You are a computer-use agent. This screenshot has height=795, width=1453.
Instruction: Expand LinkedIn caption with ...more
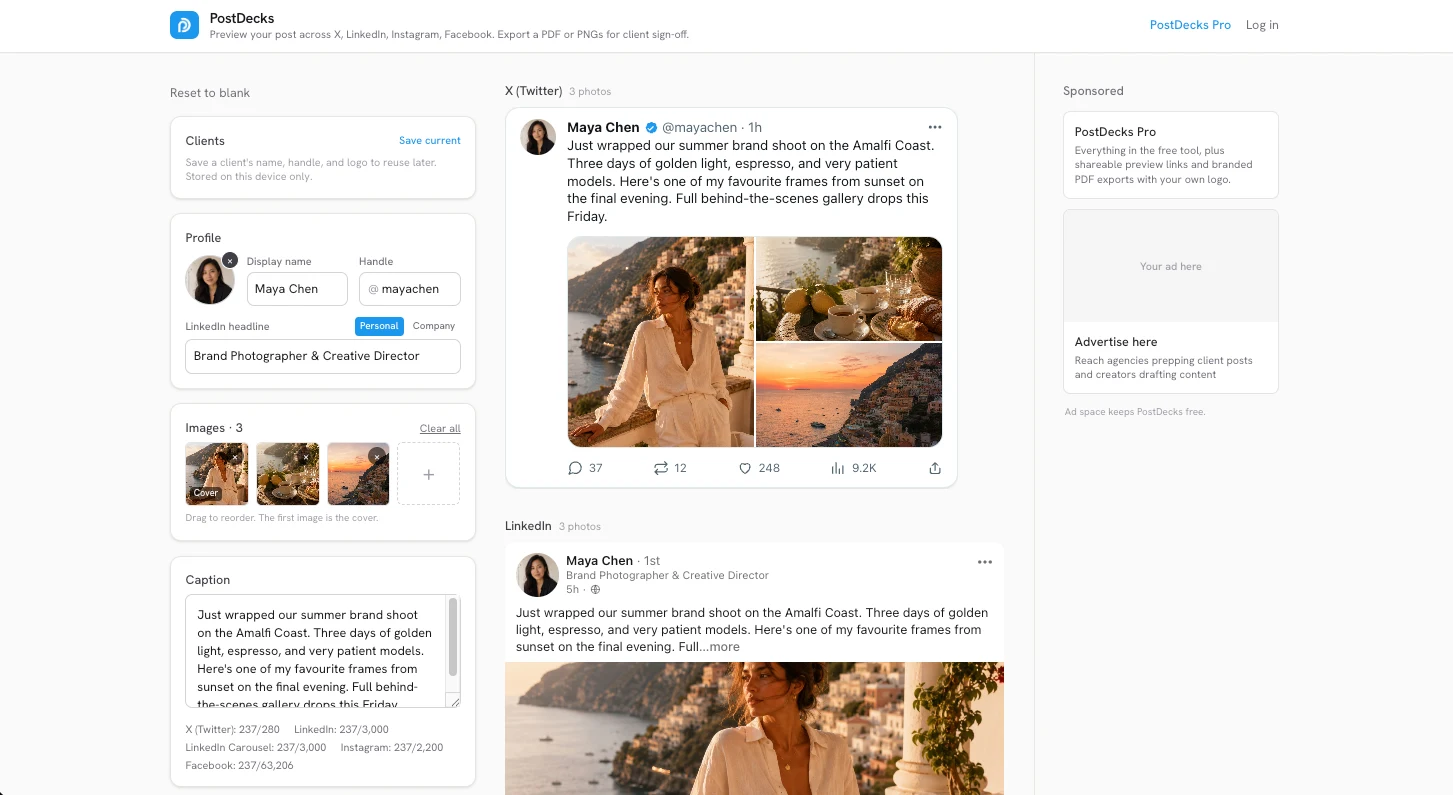pos(720,647)
